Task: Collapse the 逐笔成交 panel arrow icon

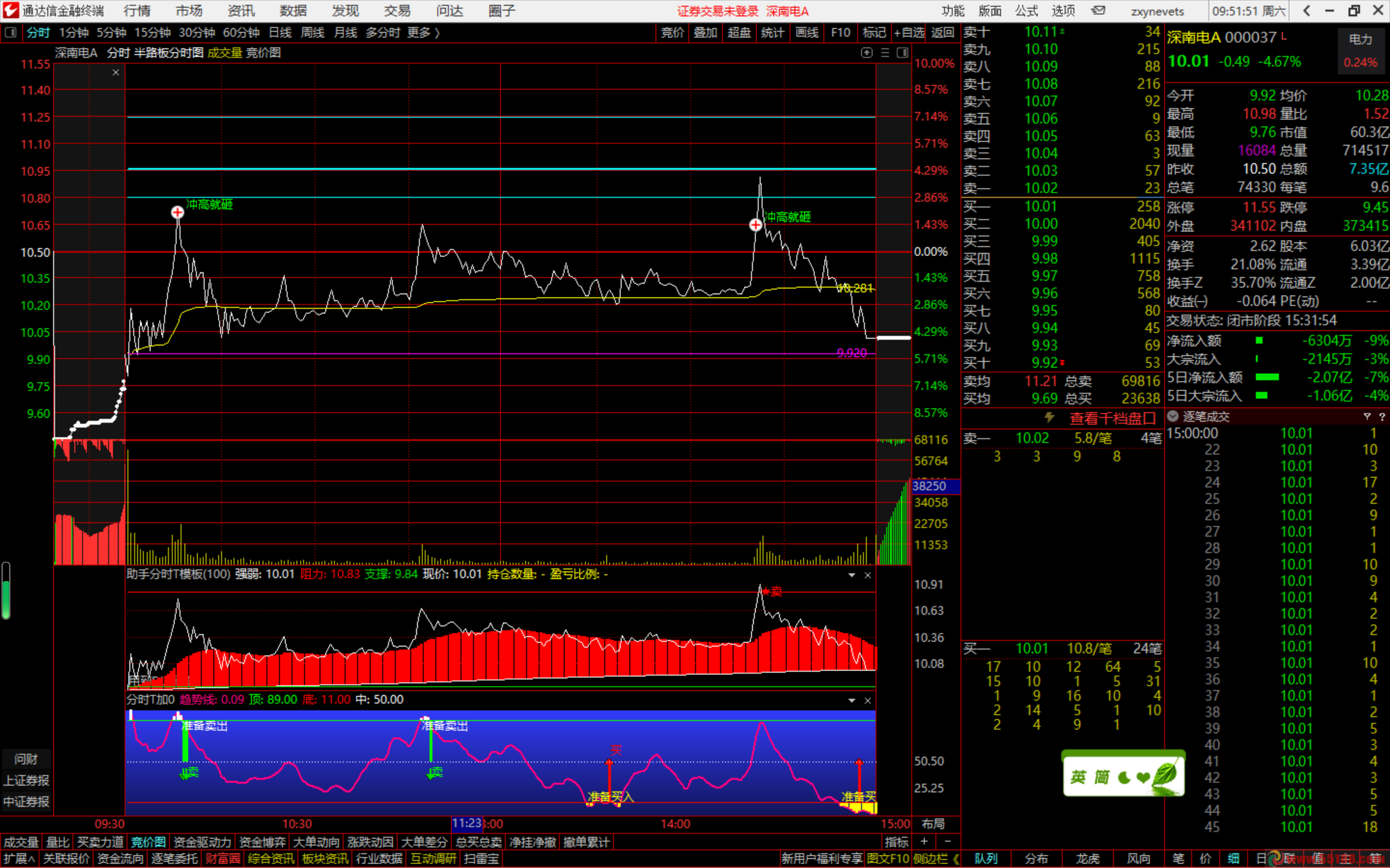Action: (1173, 416)
